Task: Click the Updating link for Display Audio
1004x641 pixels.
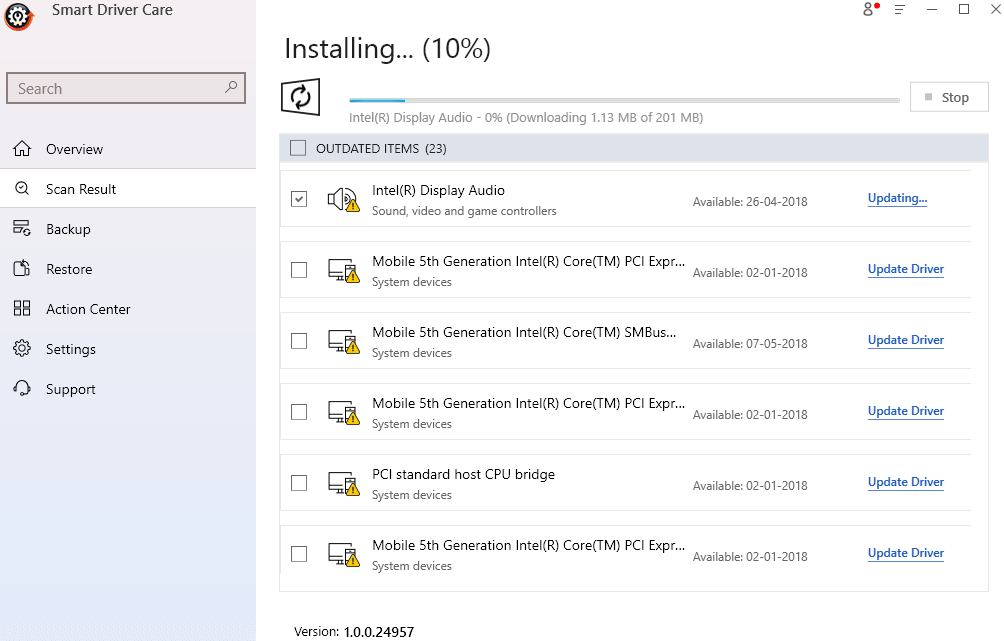Action: [896, 198]
